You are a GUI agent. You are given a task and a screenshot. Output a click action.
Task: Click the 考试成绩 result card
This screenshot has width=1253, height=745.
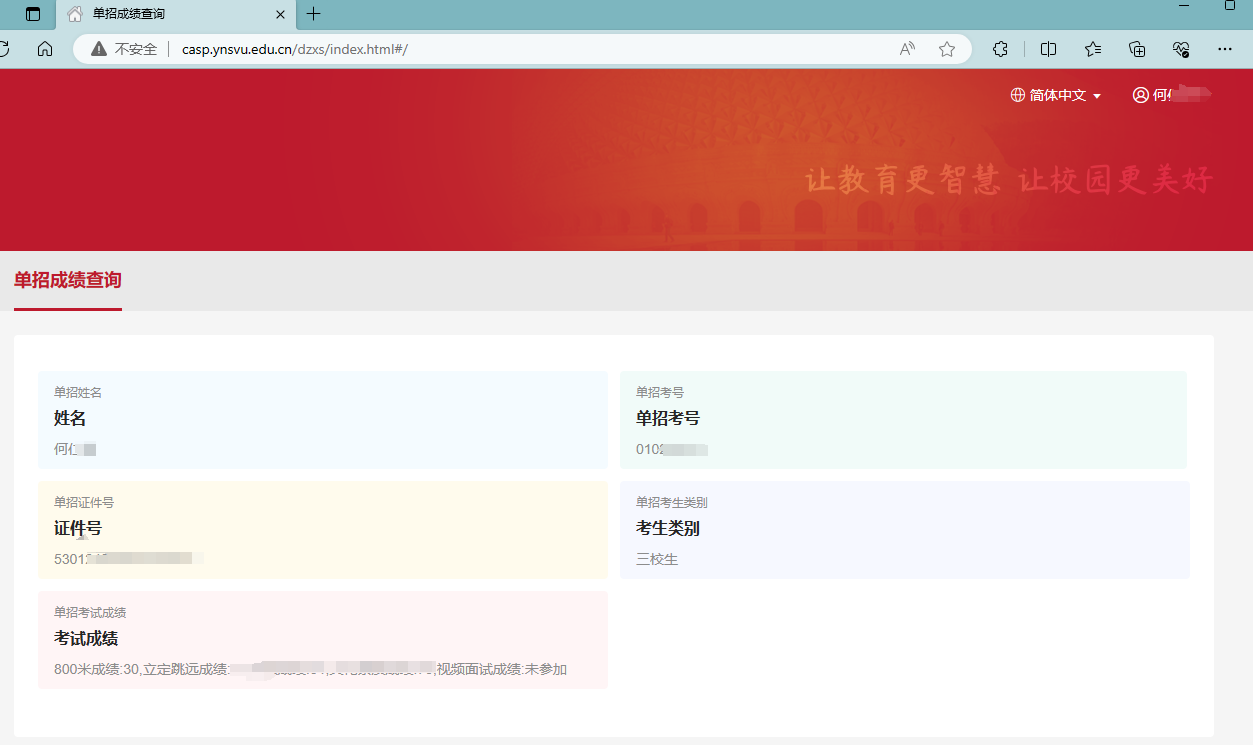(322, 639)
